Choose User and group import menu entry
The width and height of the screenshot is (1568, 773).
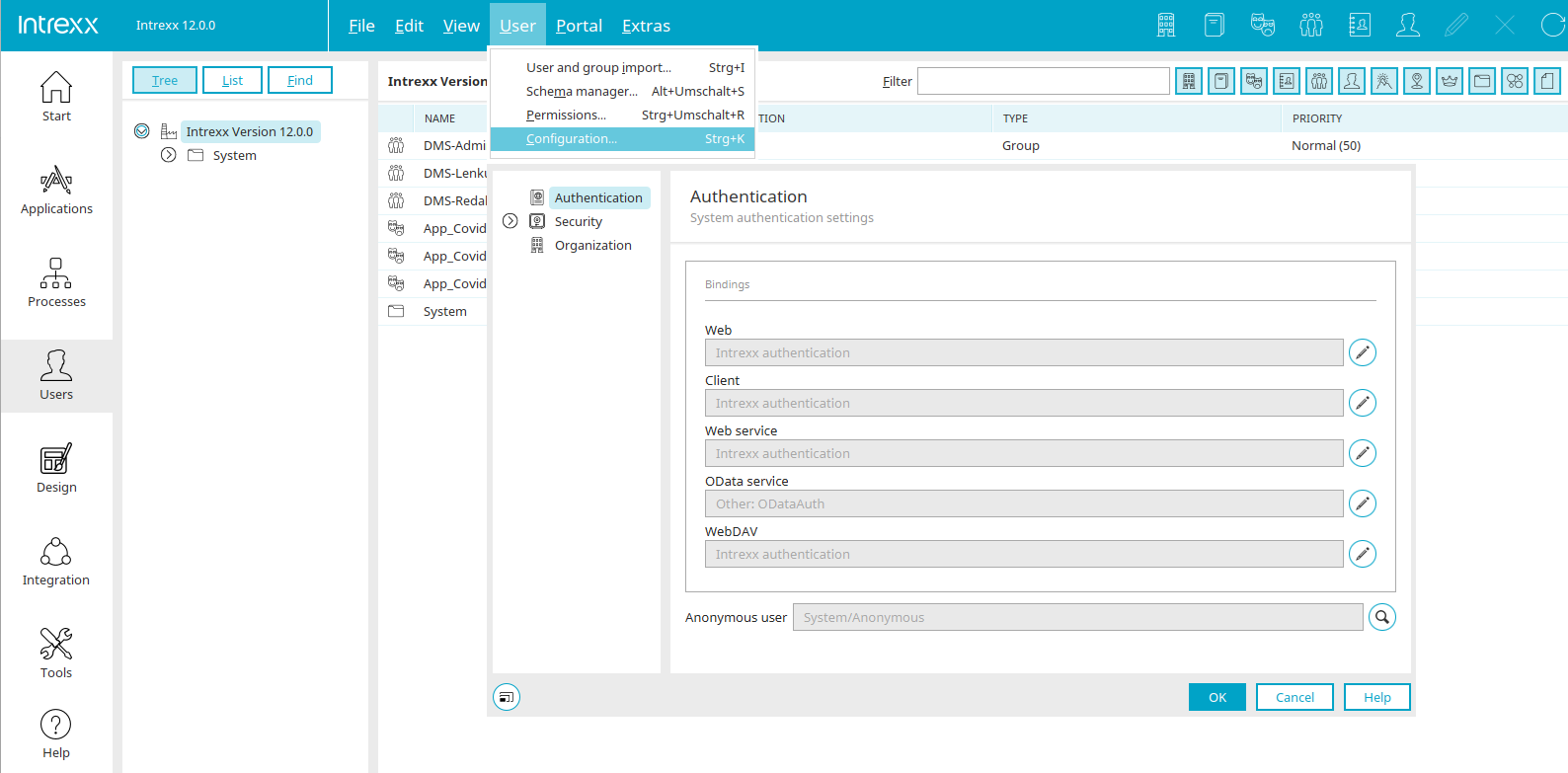tap(623, 67)
